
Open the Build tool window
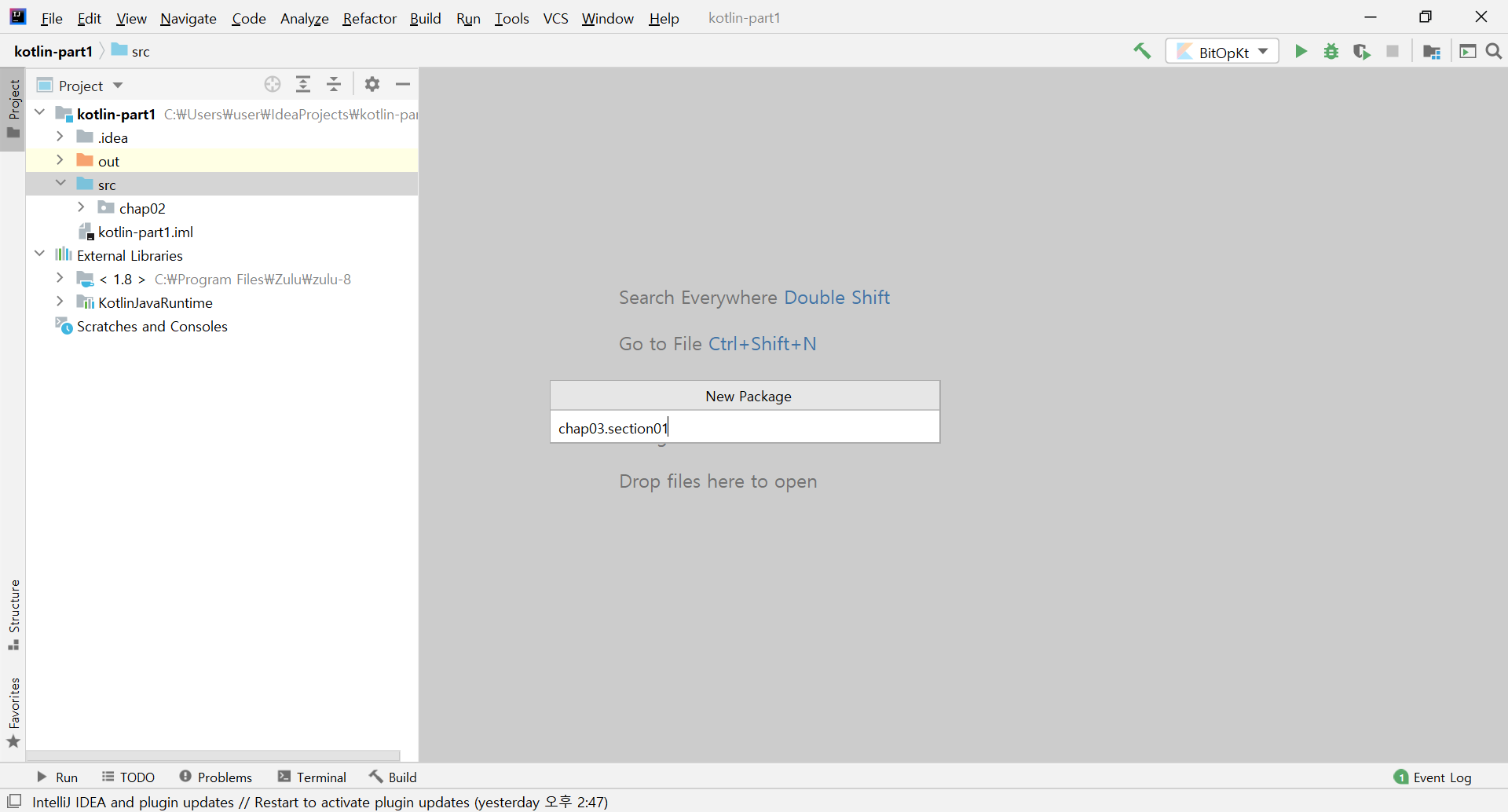393,777
